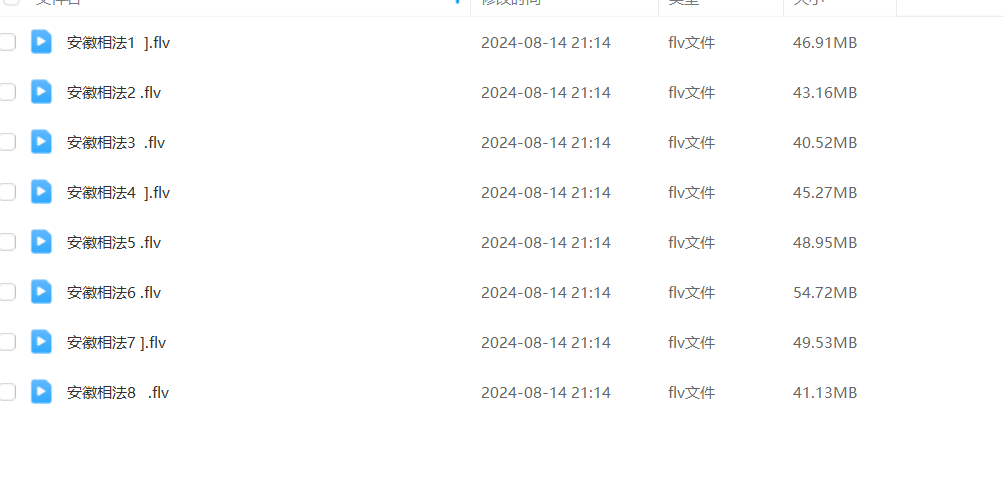
Task: Click the video icon of 安徽相法5 file
Action: (41, 242)
